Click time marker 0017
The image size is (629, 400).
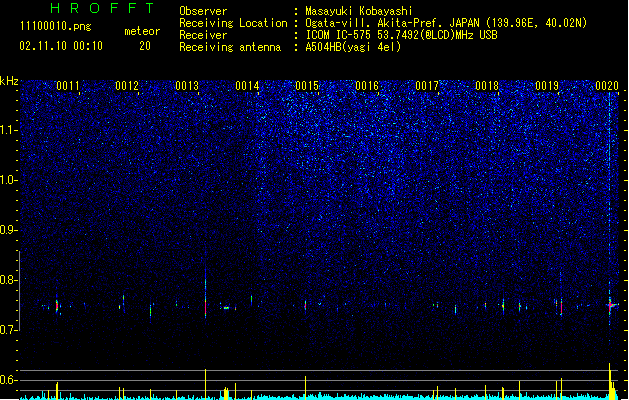pyautogui.click(x=427, y=86)
